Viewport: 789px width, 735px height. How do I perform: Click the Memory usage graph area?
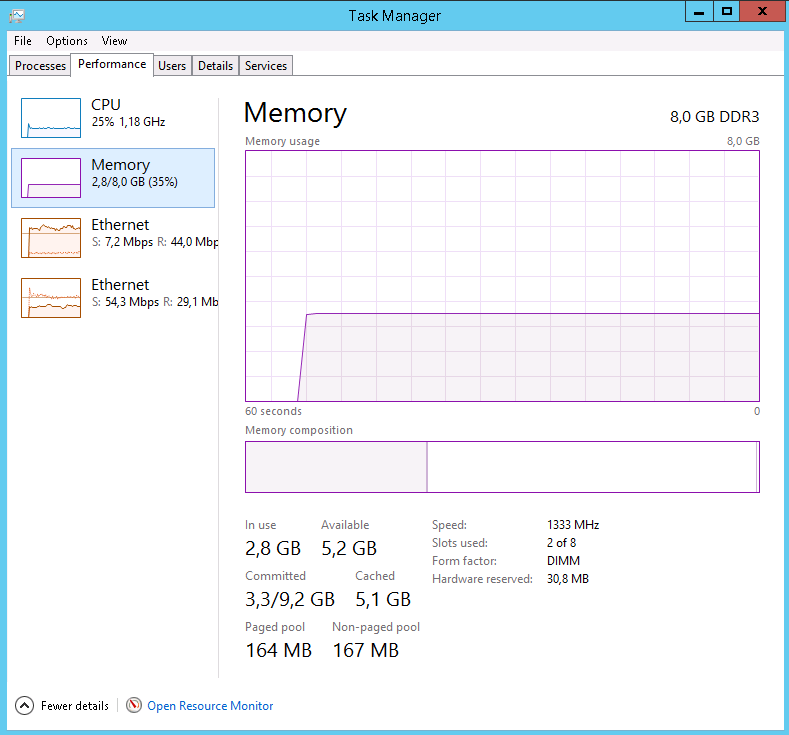(x=502, y=275)
